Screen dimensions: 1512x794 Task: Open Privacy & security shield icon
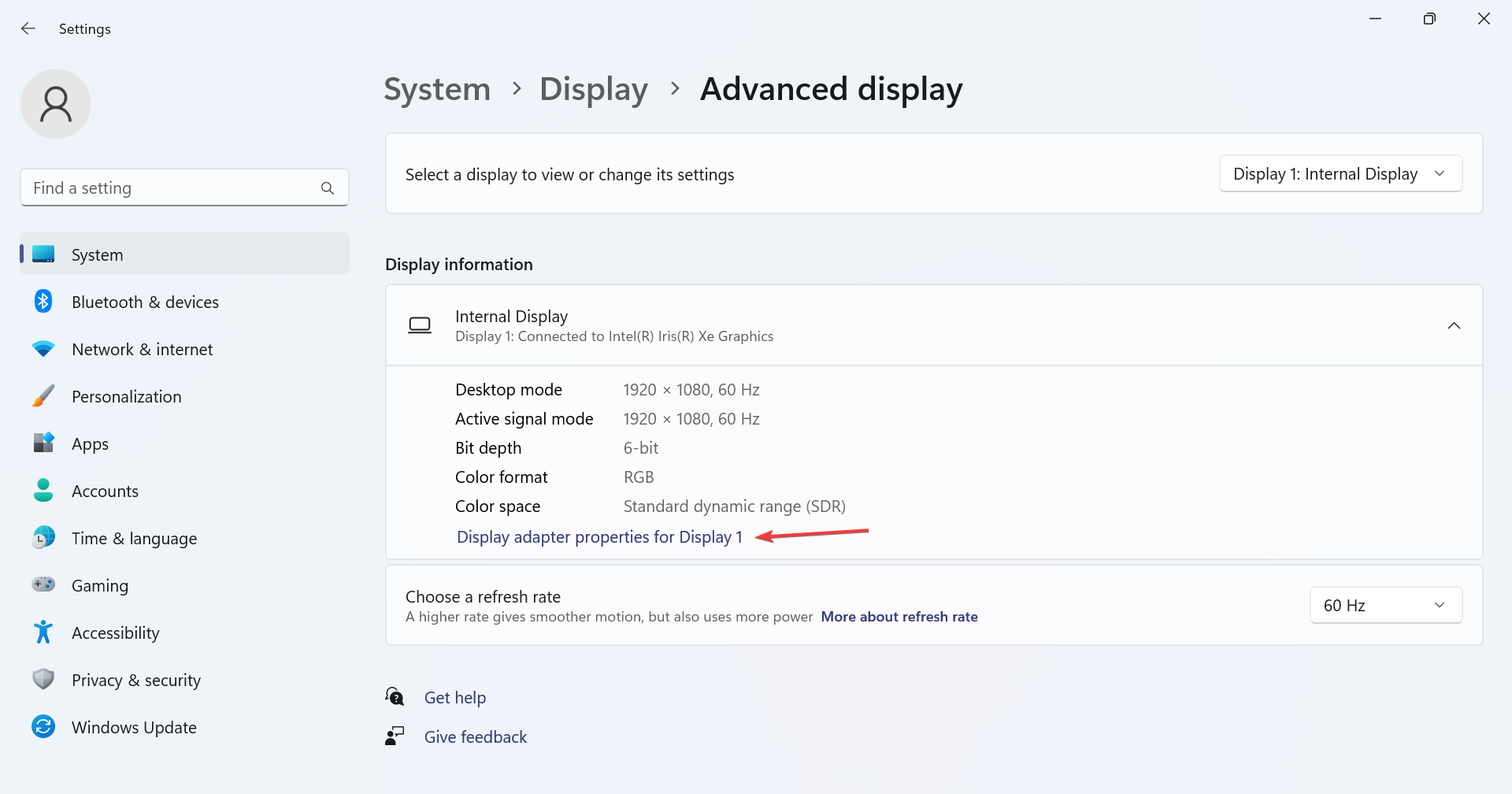click(x=43, y=679)
